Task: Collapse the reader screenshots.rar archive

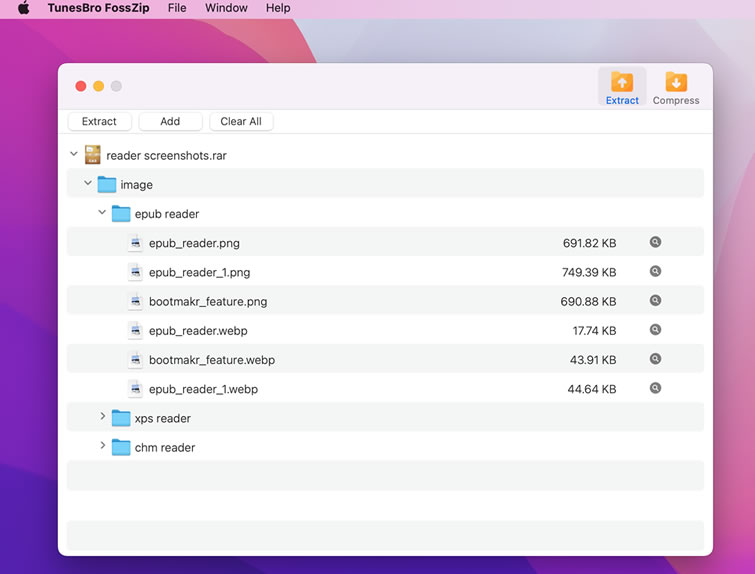Action: pyautogui.click(x=74, y=154)
